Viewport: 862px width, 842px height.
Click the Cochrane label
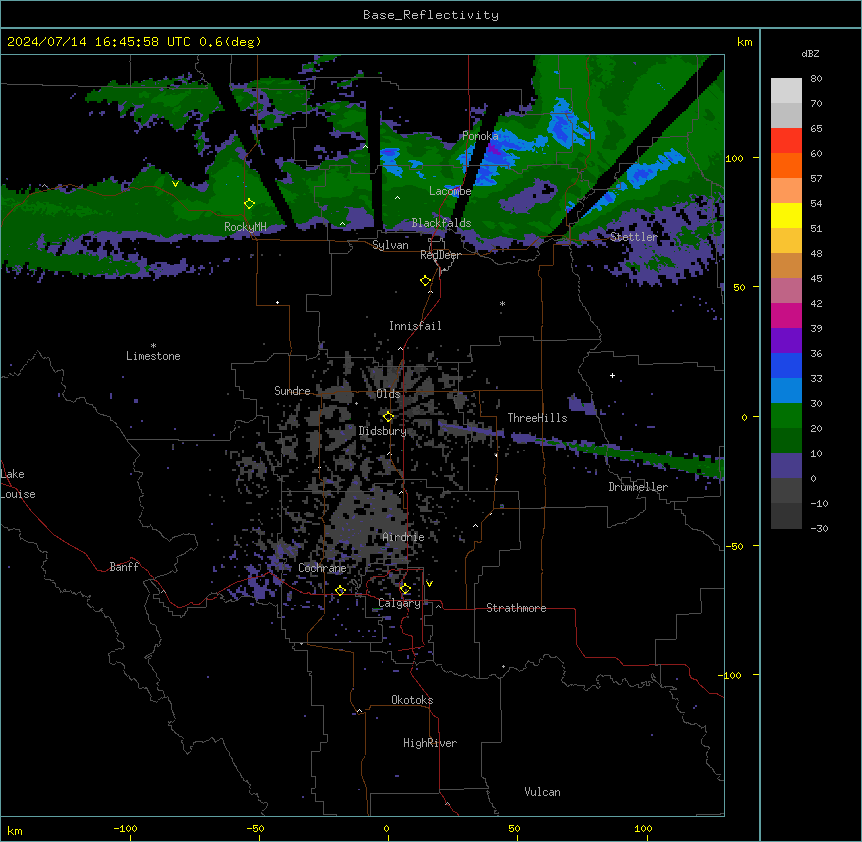(322, 568)
